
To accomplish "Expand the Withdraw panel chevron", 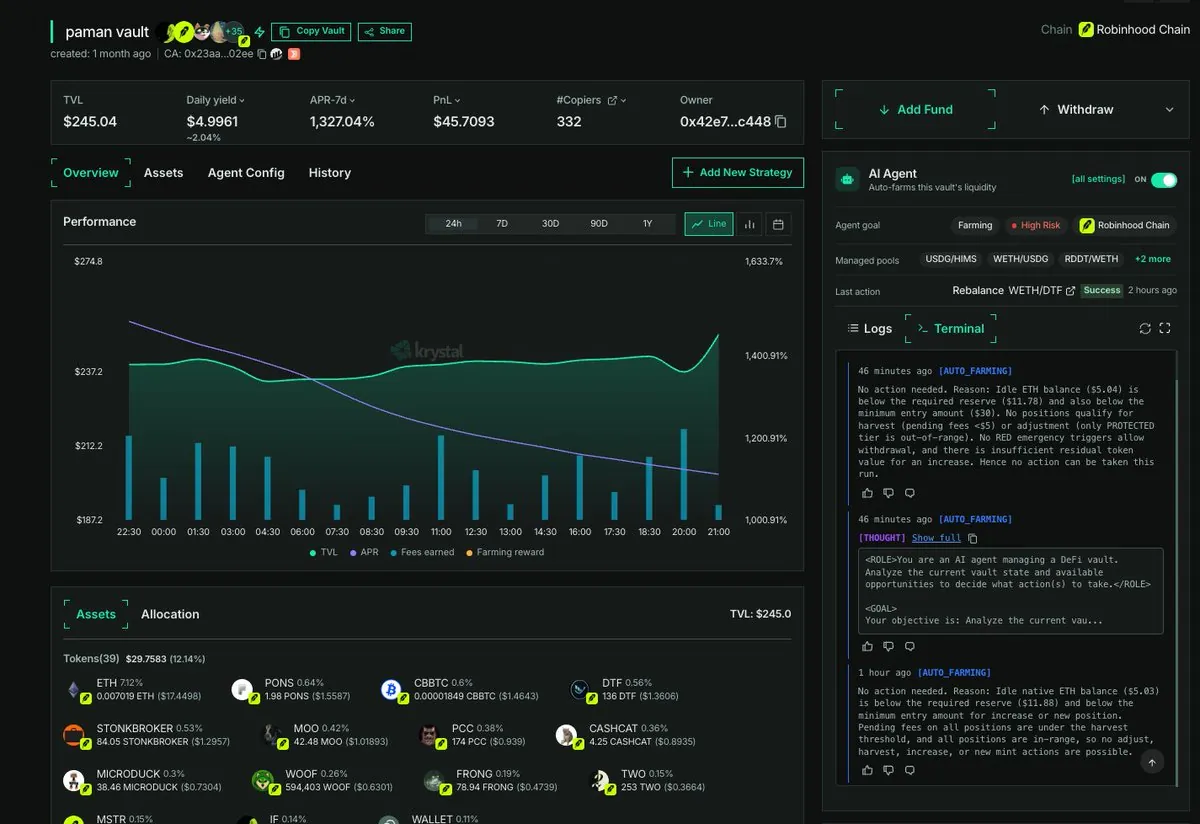I will [1169, 110].
